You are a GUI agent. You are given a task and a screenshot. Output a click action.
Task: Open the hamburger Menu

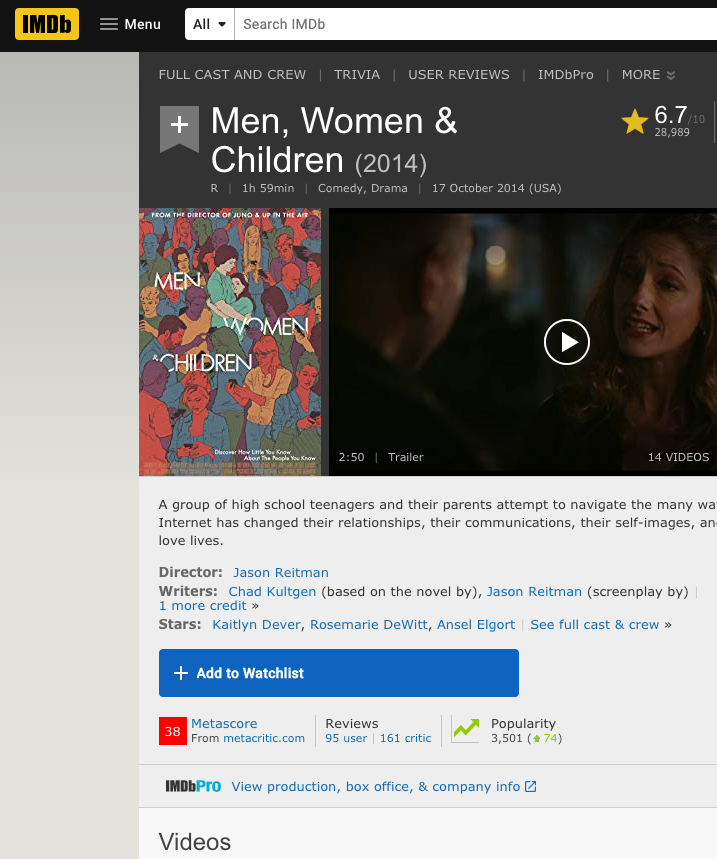point(130,24)
